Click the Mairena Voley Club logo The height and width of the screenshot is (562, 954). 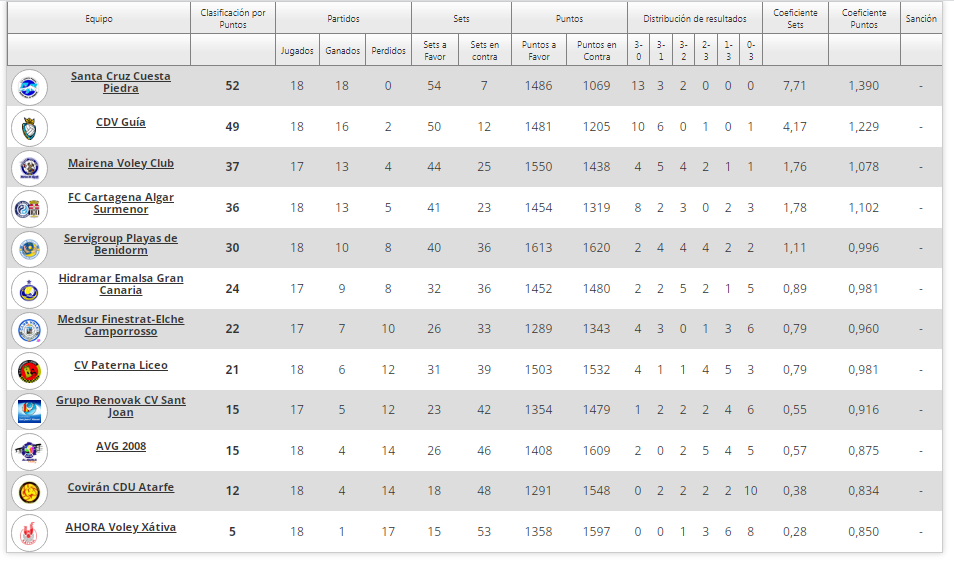29,168
